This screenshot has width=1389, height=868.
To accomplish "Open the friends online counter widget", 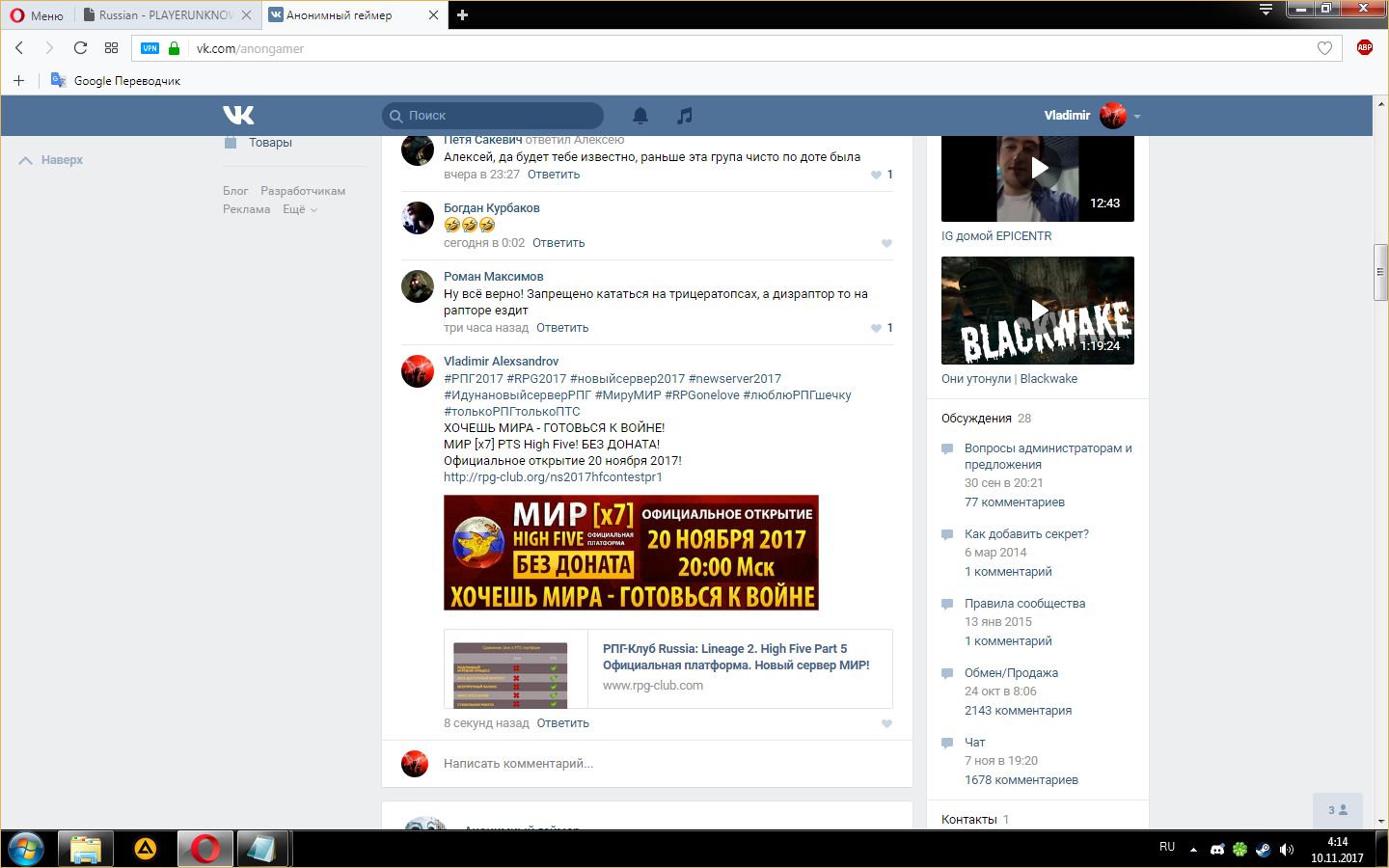I will coord(1338,810).
